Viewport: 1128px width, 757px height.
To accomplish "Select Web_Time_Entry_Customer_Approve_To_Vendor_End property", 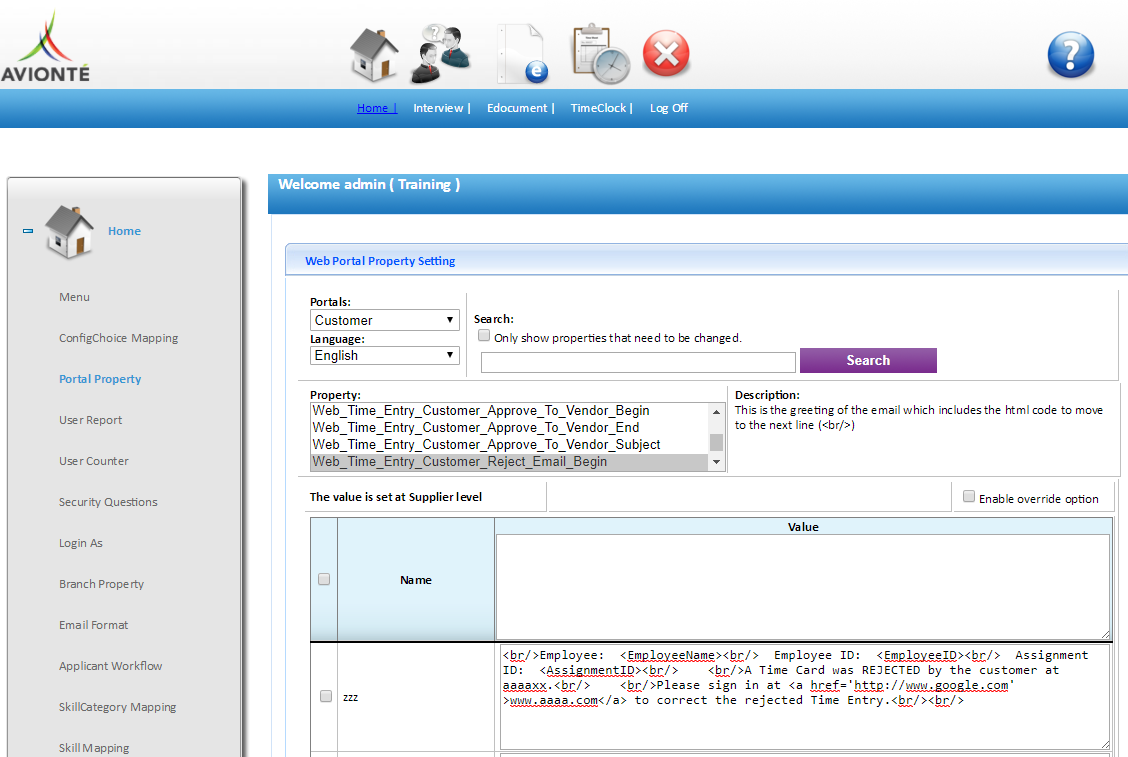I will click(509, 427).
